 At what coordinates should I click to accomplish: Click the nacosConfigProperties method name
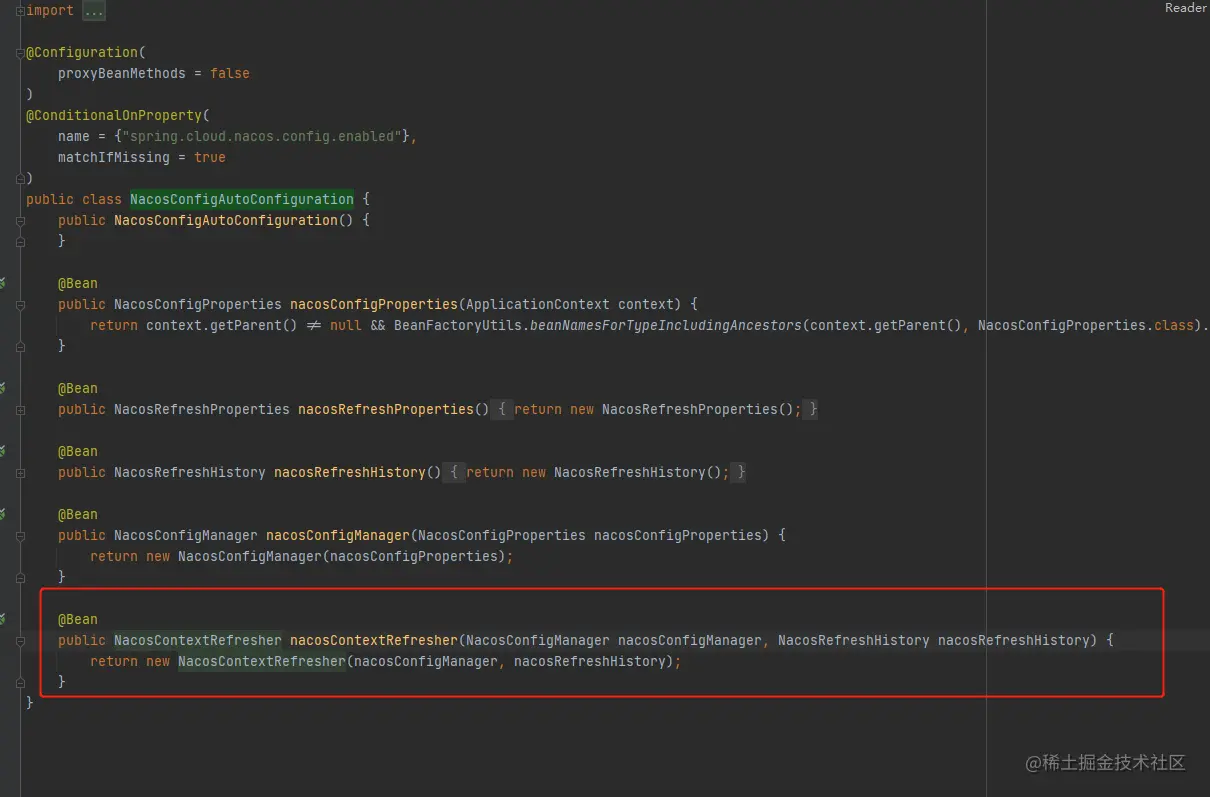(x=374, y=304)
